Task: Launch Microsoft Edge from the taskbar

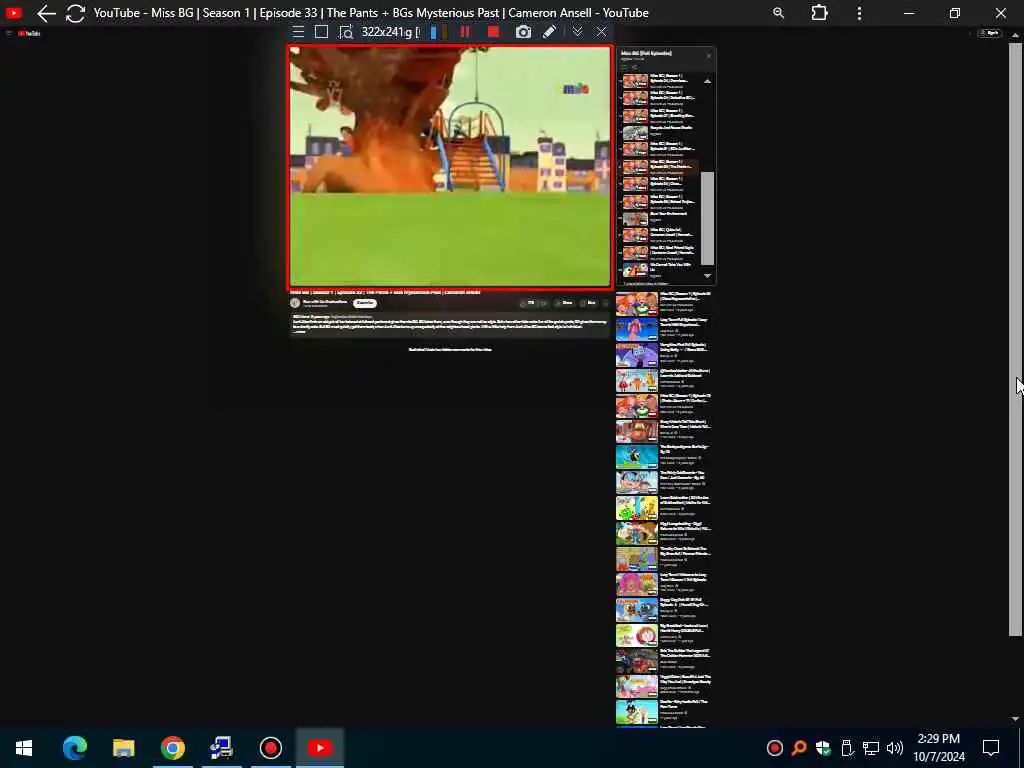Action: point(74,748)
